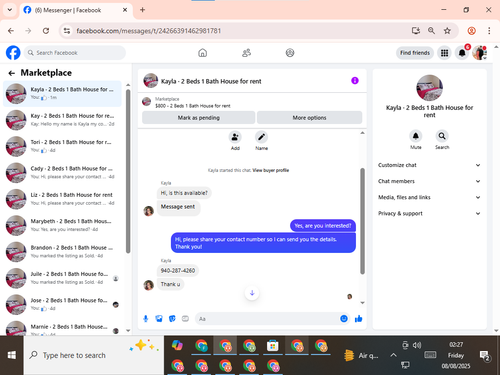
Task: Send a thumbs-up like
Action: coord(359,319)
